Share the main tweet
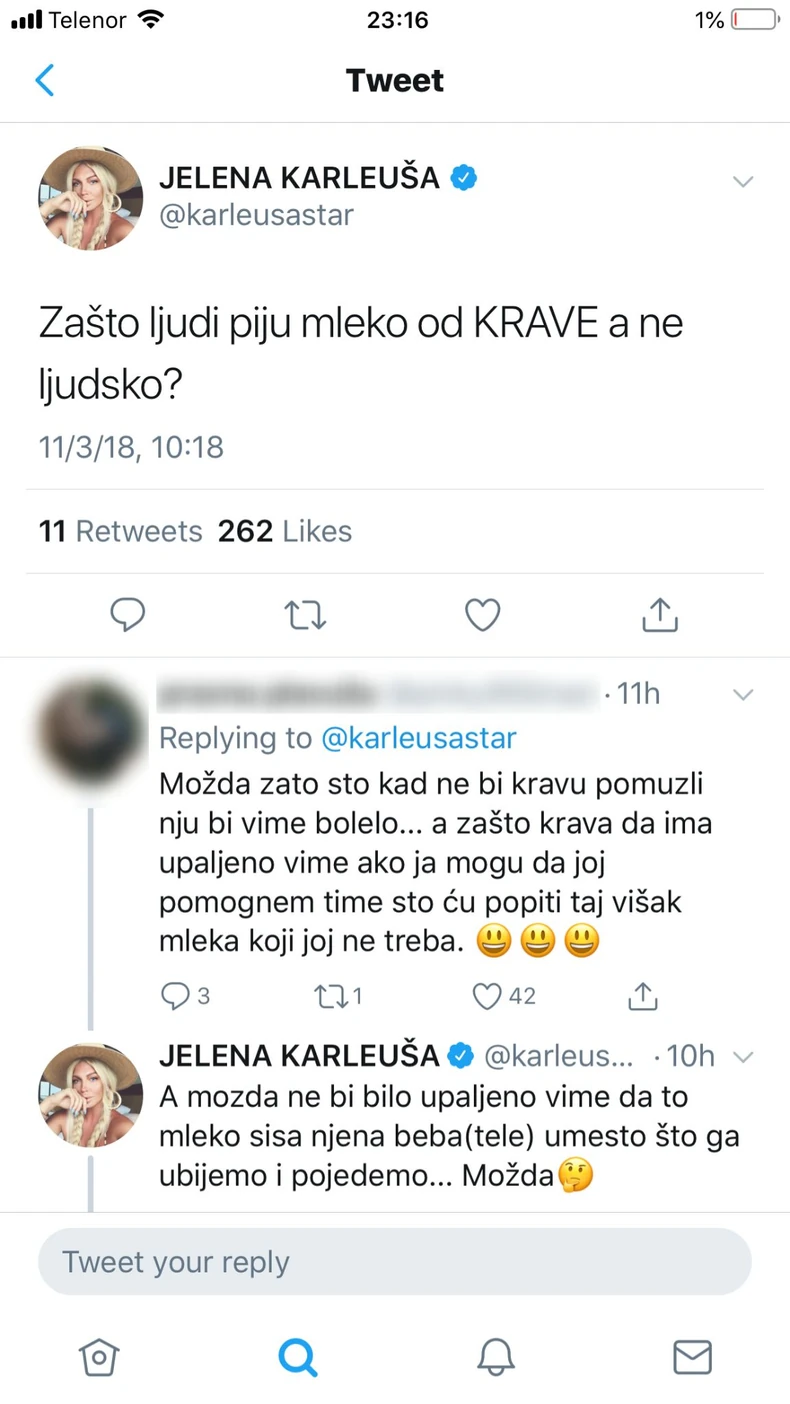 (x=659, y=615)
